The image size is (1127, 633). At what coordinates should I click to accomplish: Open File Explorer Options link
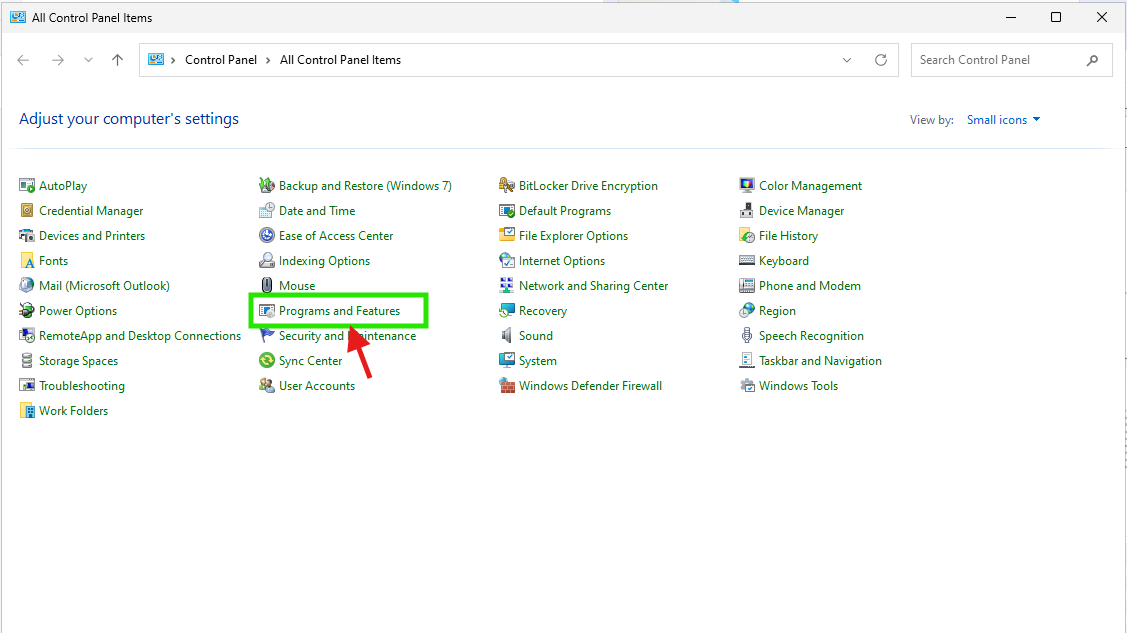(x=574, y=236)
